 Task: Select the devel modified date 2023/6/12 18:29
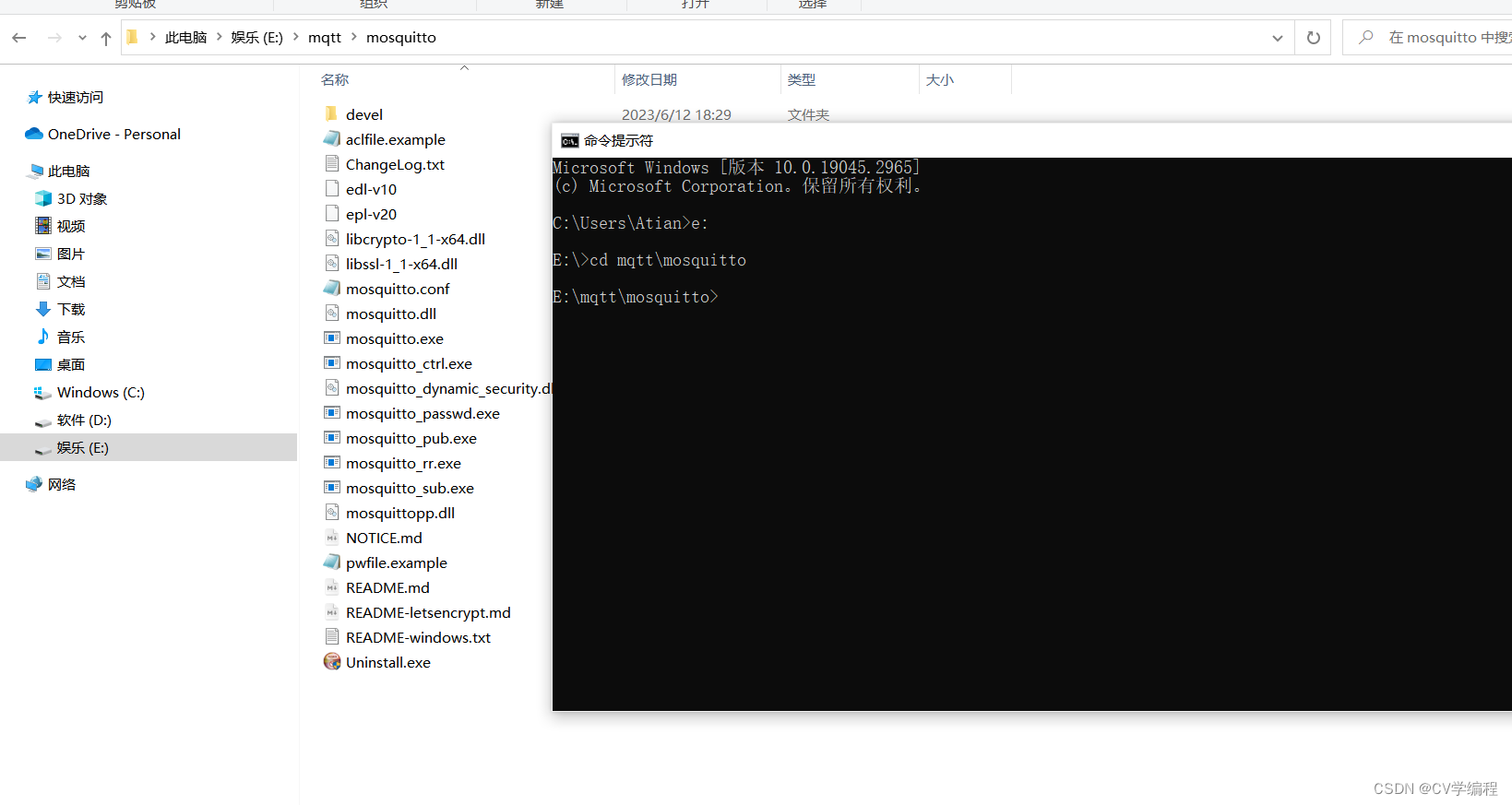676,114
